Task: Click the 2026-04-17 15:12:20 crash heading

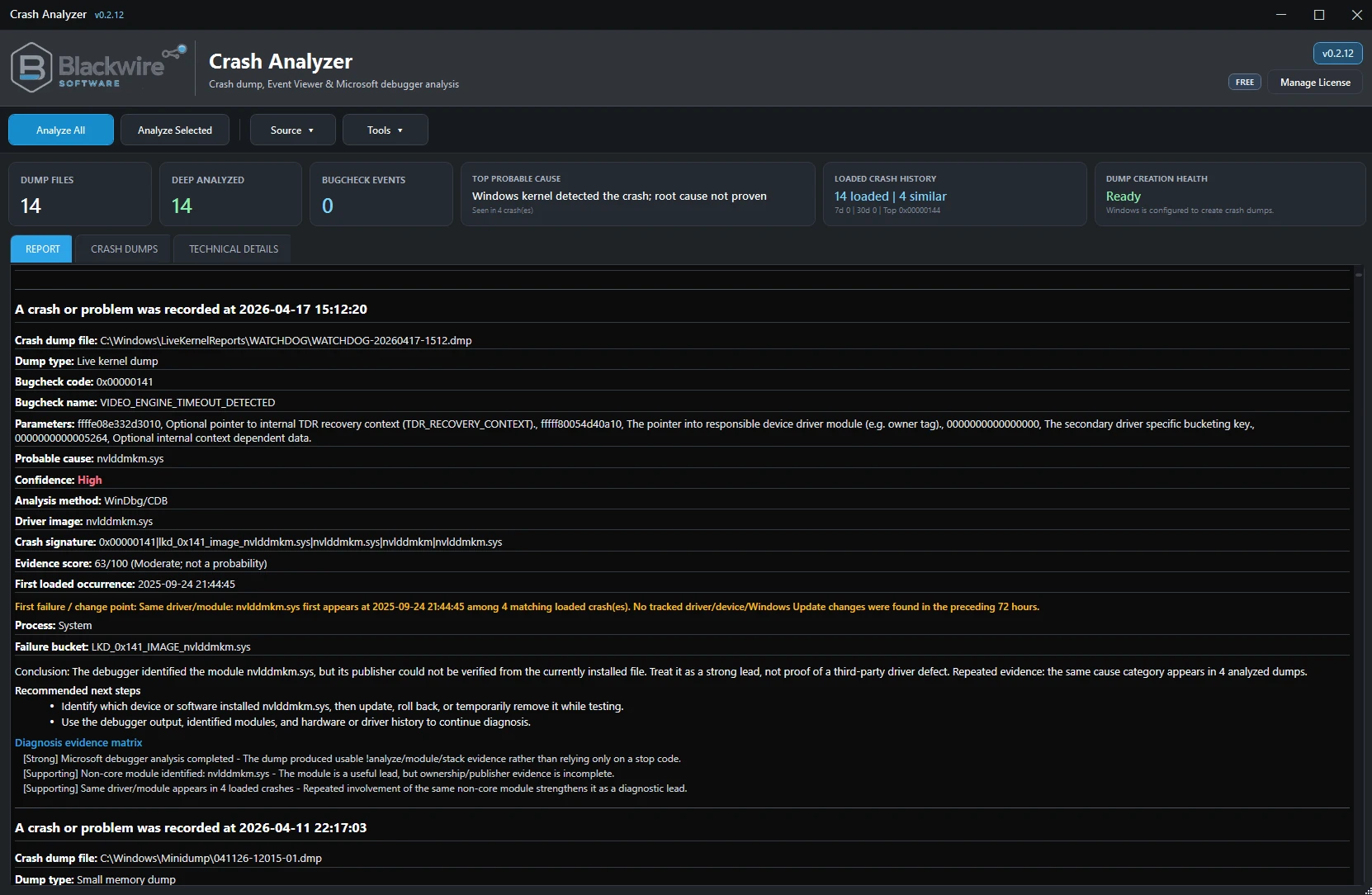Action: pyautogui.click(x=191, y=309)
